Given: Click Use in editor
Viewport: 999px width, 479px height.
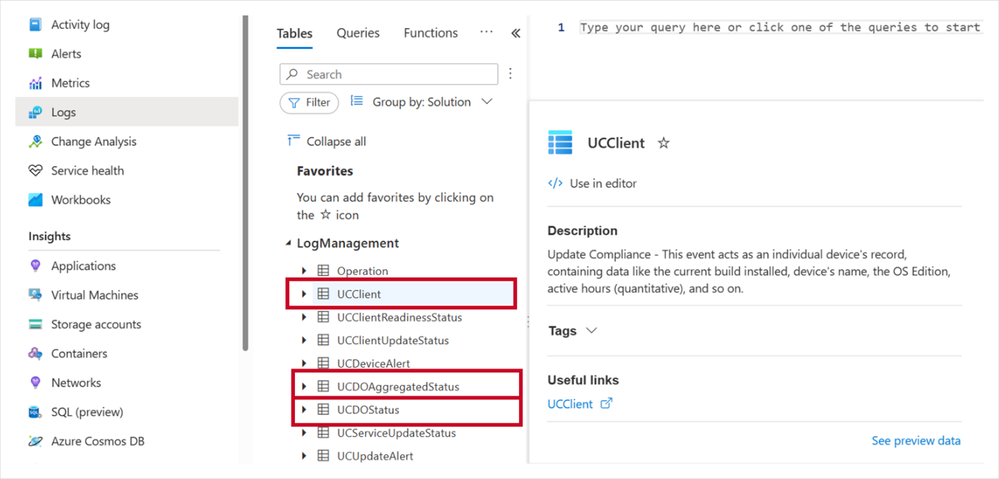Looking at the screenshot, I should 603,183.
